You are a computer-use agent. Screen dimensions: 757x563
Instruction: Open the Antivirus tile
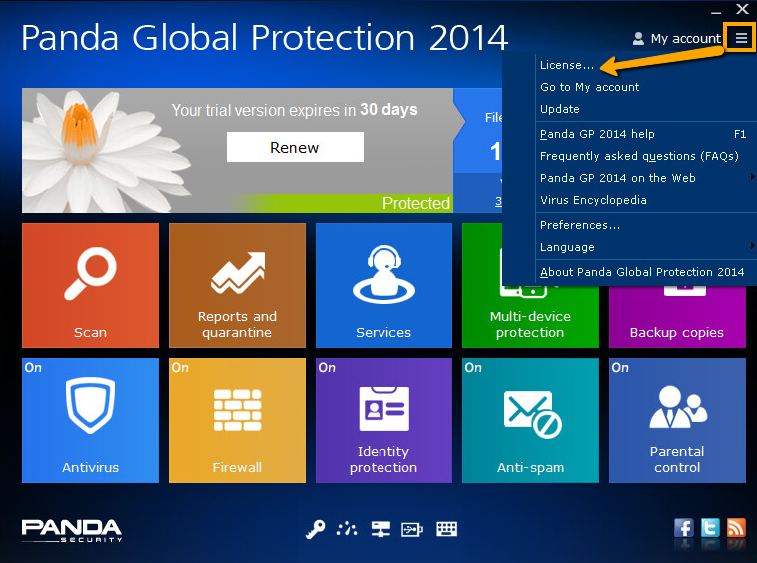coord(90,420)
